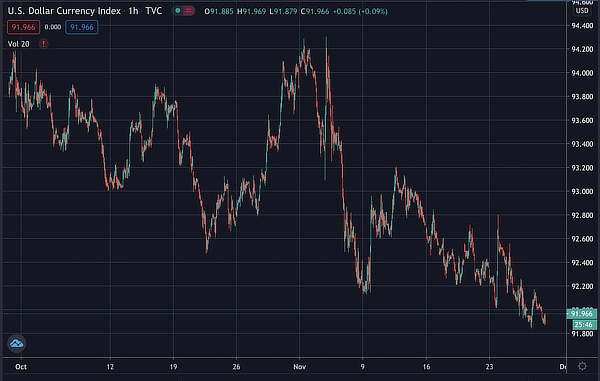Click the 25:46 countdown timer label
The height and width of the screenshot is (381, 600).
click(x=584, y=325)
